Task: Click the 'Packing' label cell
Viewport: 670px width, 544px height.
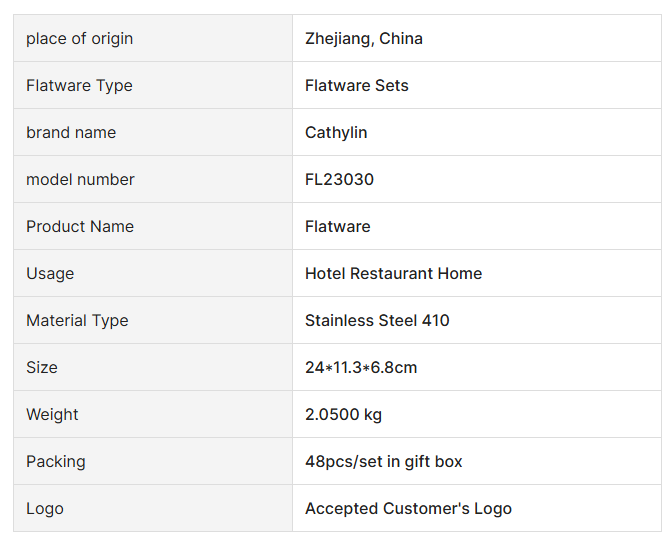Action: coord(56,462)
